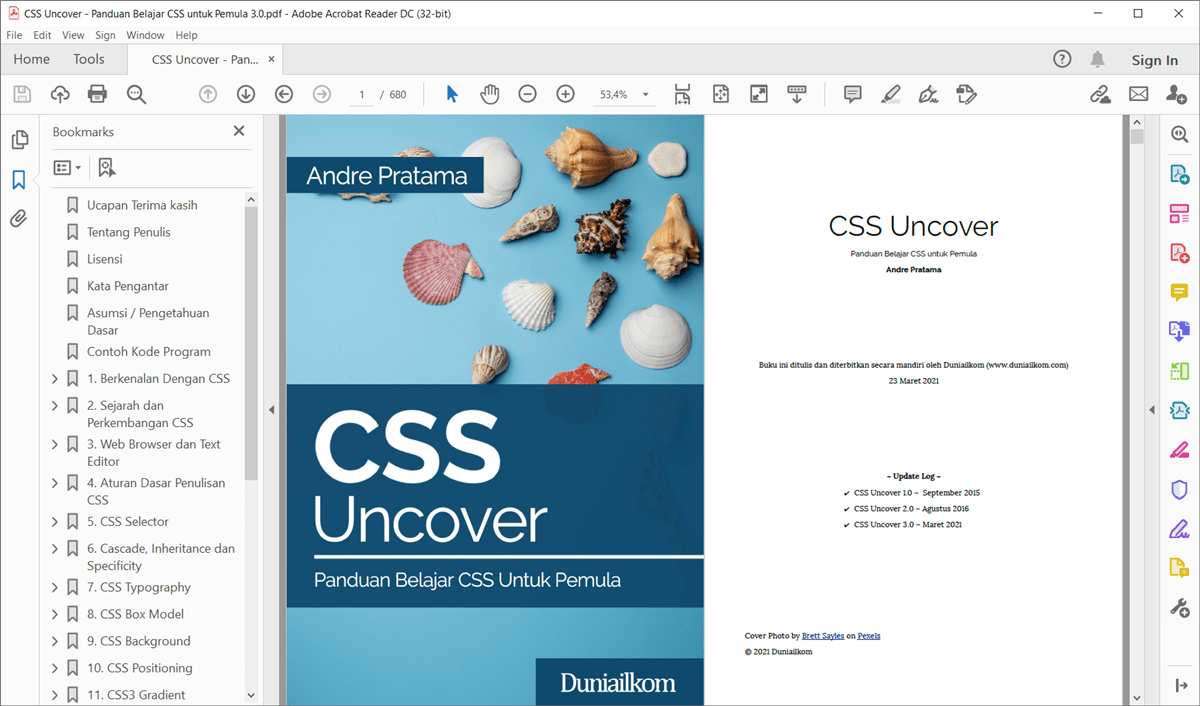The height and width of the screenshot is (706, 1200).
Task: Expand bookmark 1. Berkenalan Dengan CSS
Action: point(55,379)
